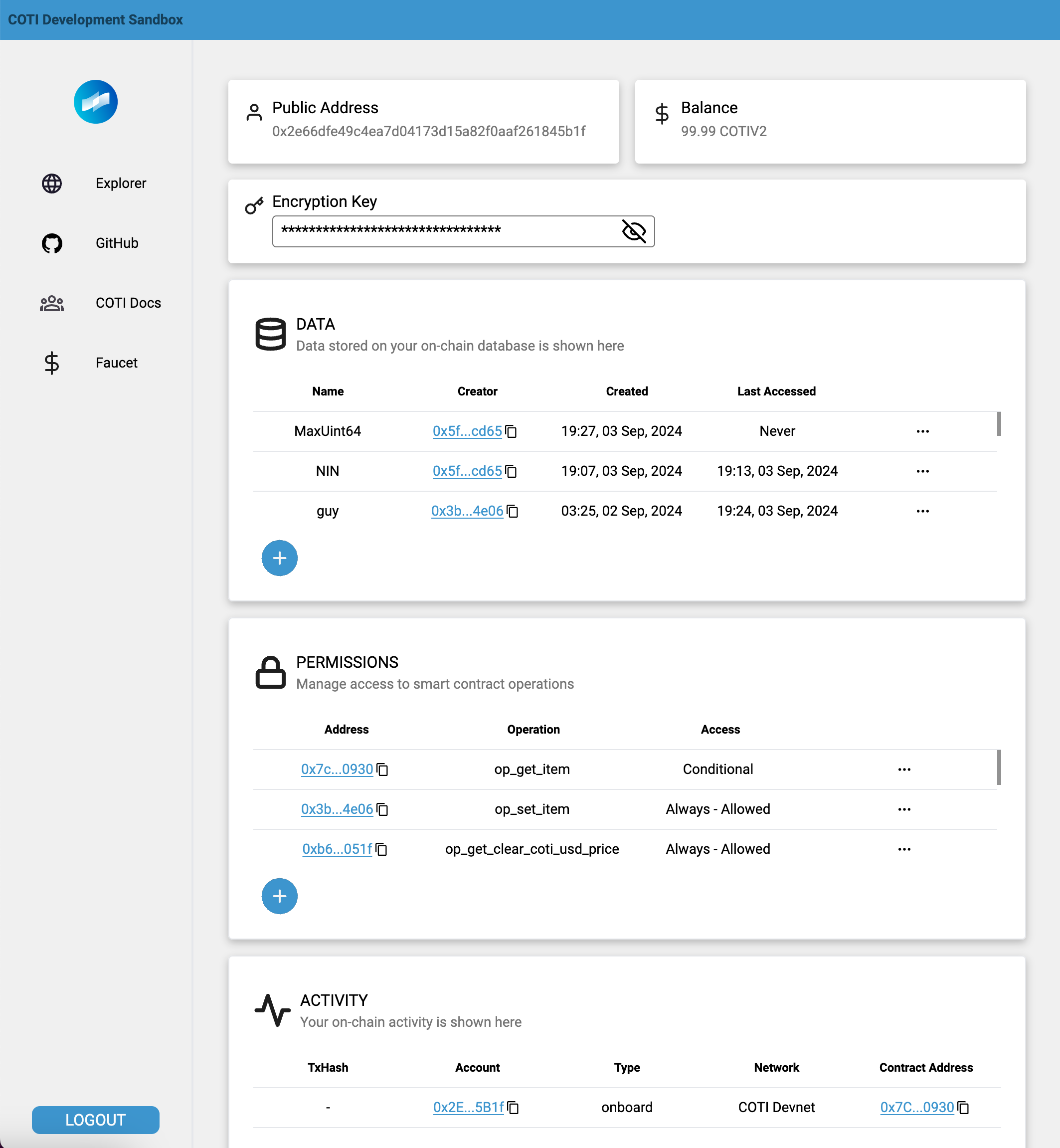Copy the 0x7c...0930 permission address
Screen dimensions: 1060x1148
(x=382, y=769)
